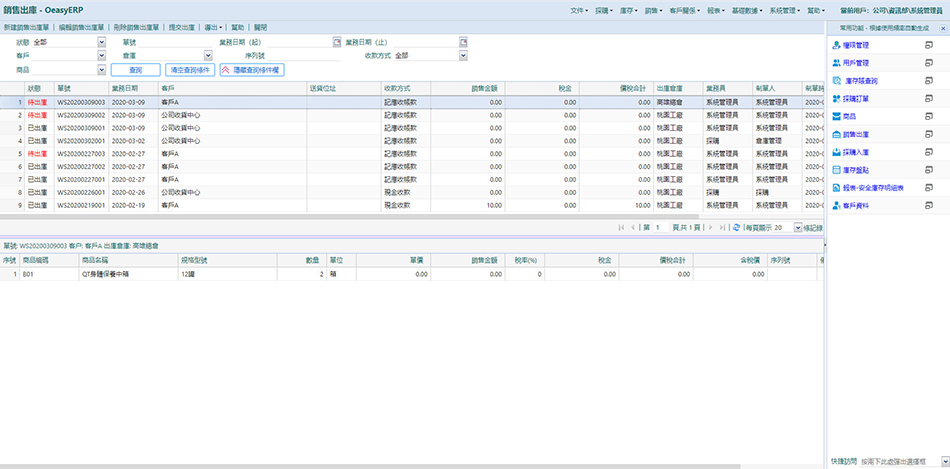The image size is (950, 469).
Task: Click the 採購入庫 sidebar icon
Action: point(836,152)
